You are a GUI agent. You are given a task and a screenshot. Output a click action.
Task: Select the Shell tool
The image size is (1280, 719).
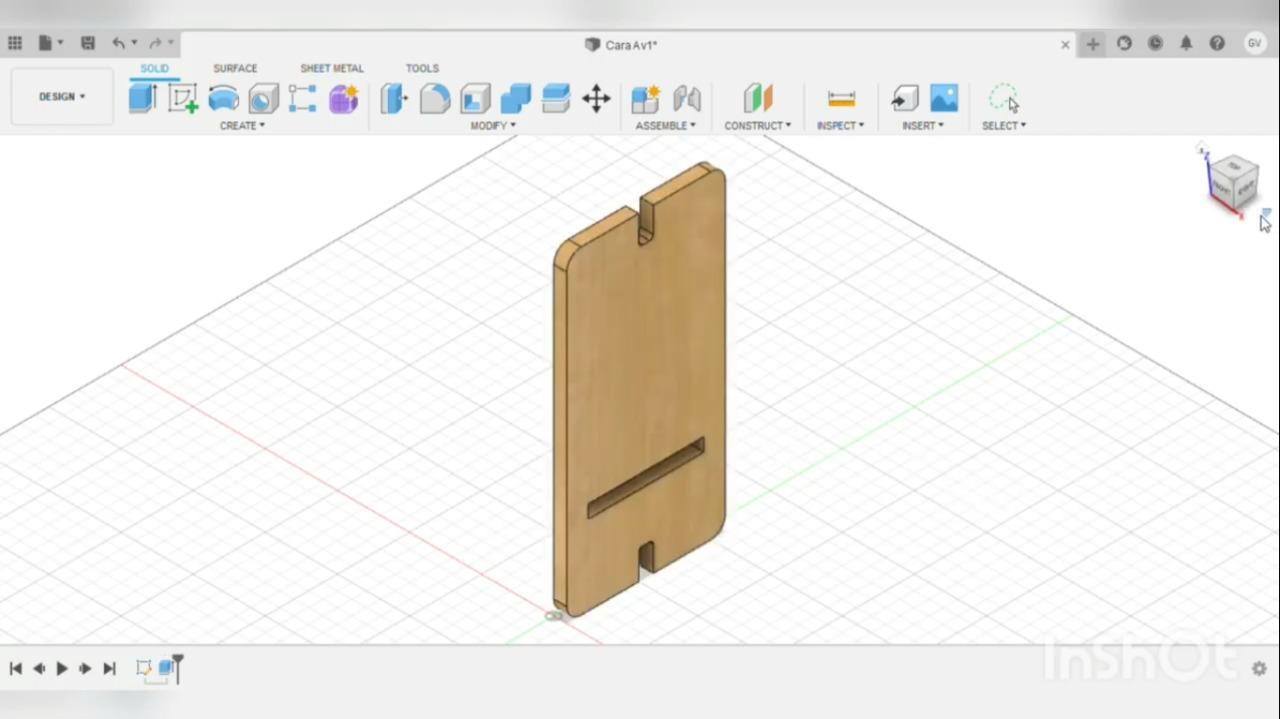(x=475, y=98)
